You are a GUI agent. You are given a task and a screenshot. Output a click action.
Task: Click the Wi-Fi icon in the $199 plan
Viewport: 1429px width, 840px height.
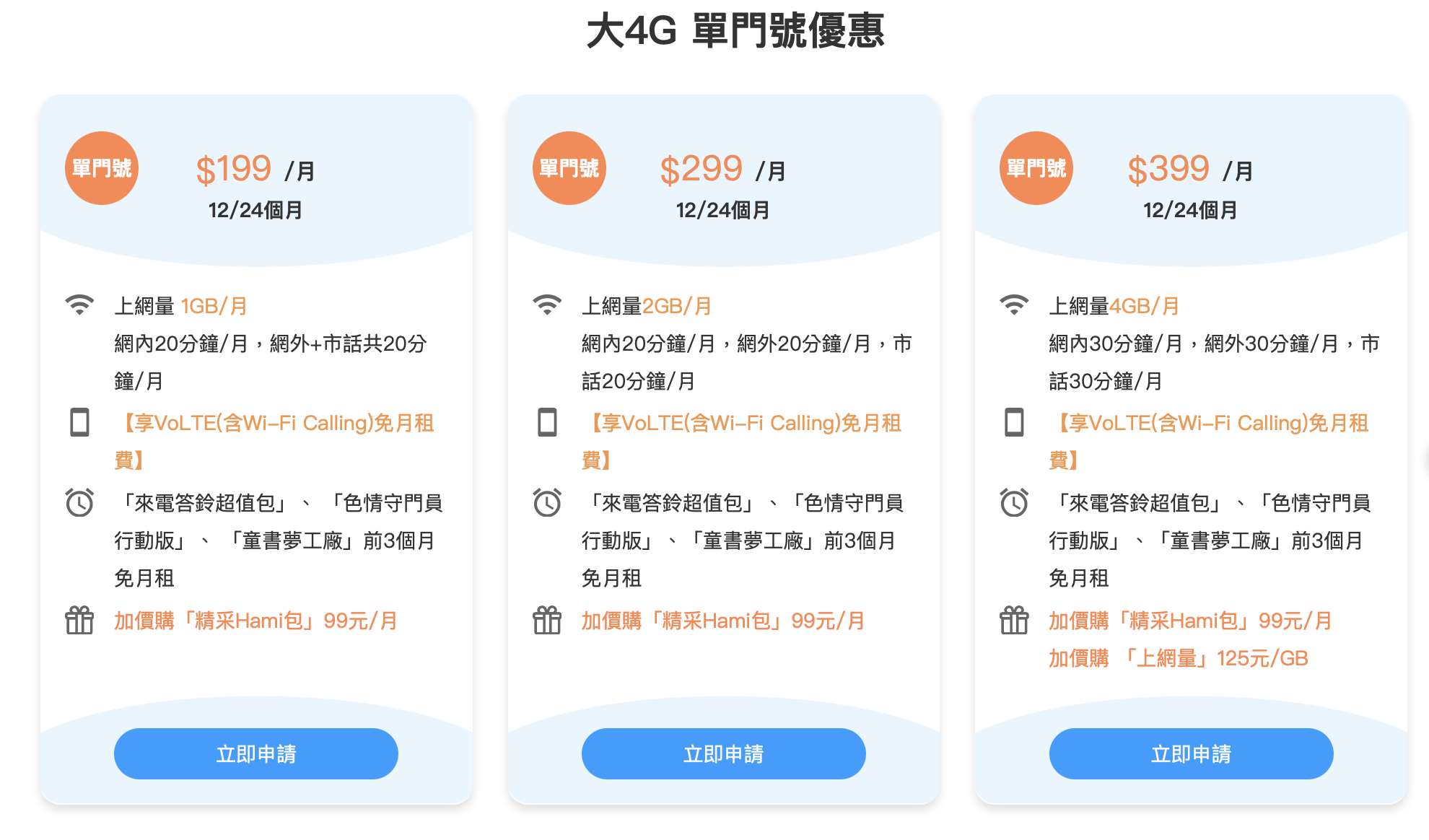point(79,305)
